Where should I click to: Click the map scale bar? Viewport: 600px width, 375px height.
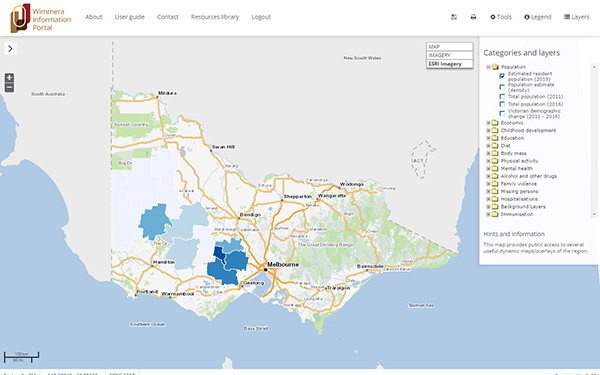21,357
